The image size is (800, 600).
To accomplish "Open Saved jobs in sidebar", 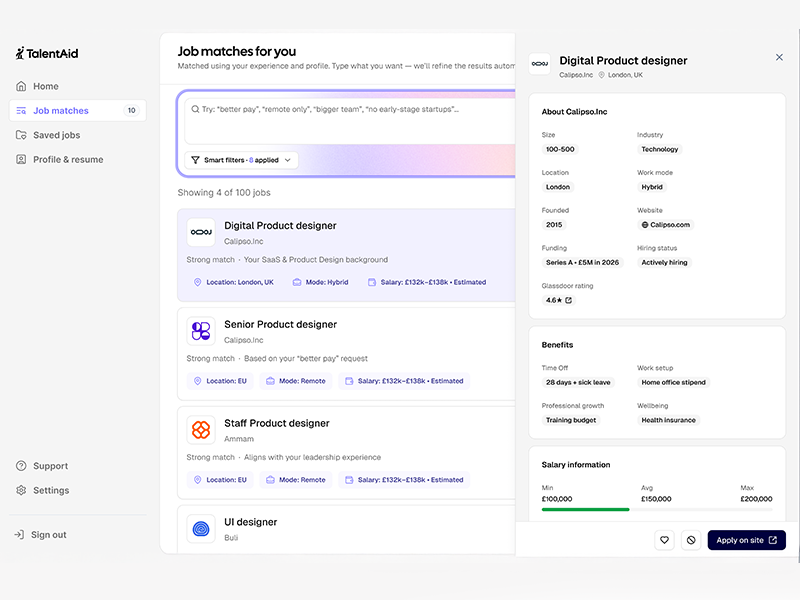I will click(56, 135).
